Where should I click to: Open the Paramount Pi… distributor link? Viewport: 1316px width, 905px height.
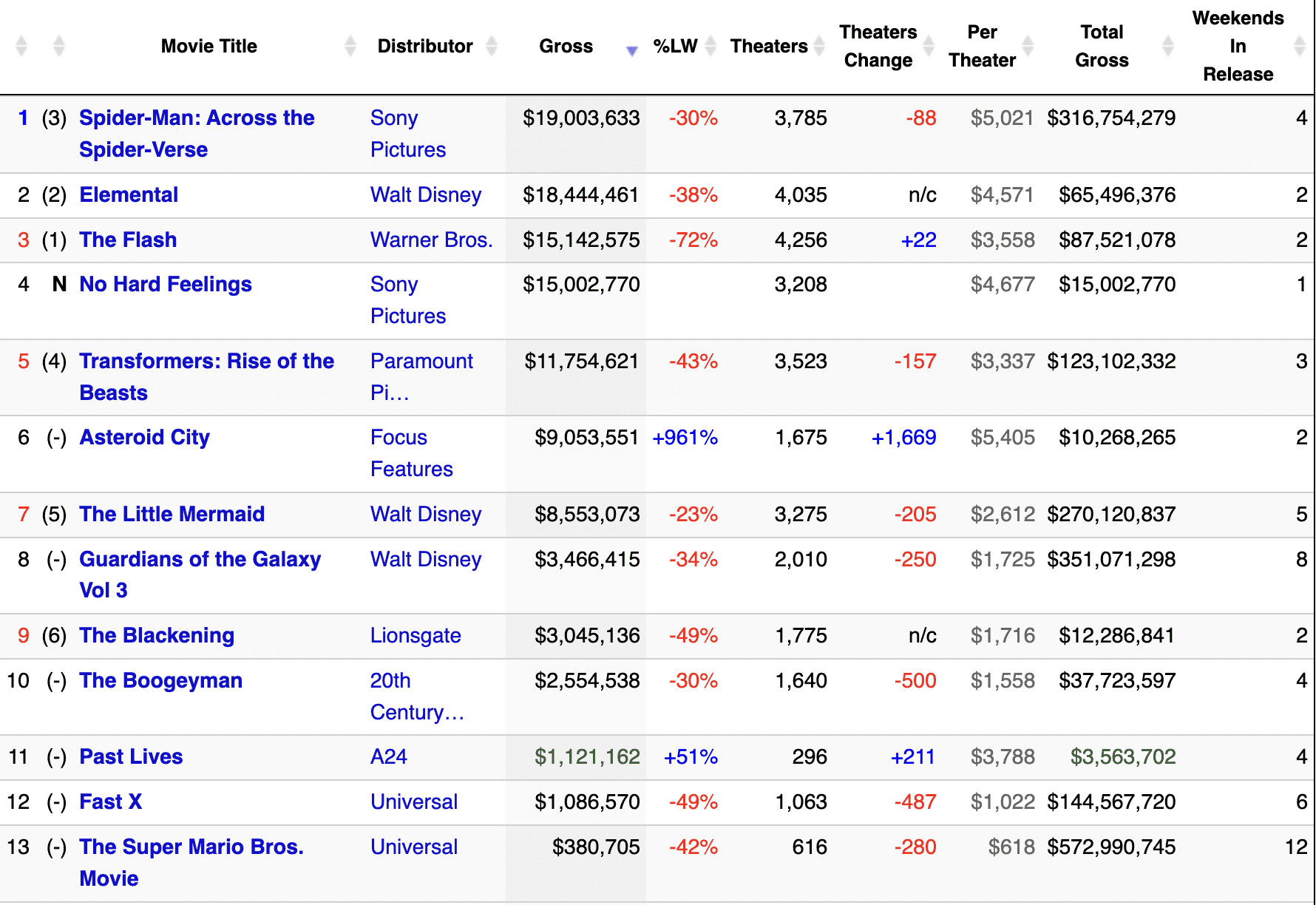(421, 376)
